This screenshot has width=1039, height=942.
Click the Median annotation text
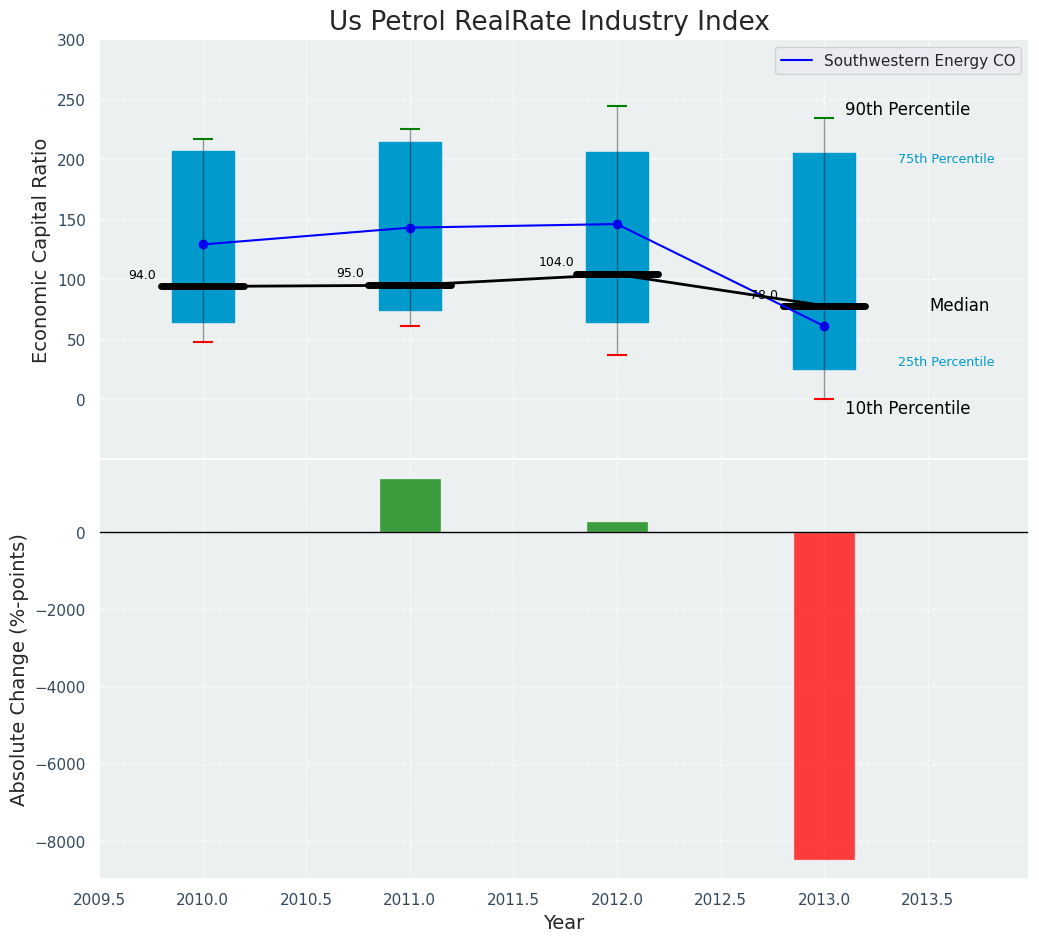click(958, 306)
